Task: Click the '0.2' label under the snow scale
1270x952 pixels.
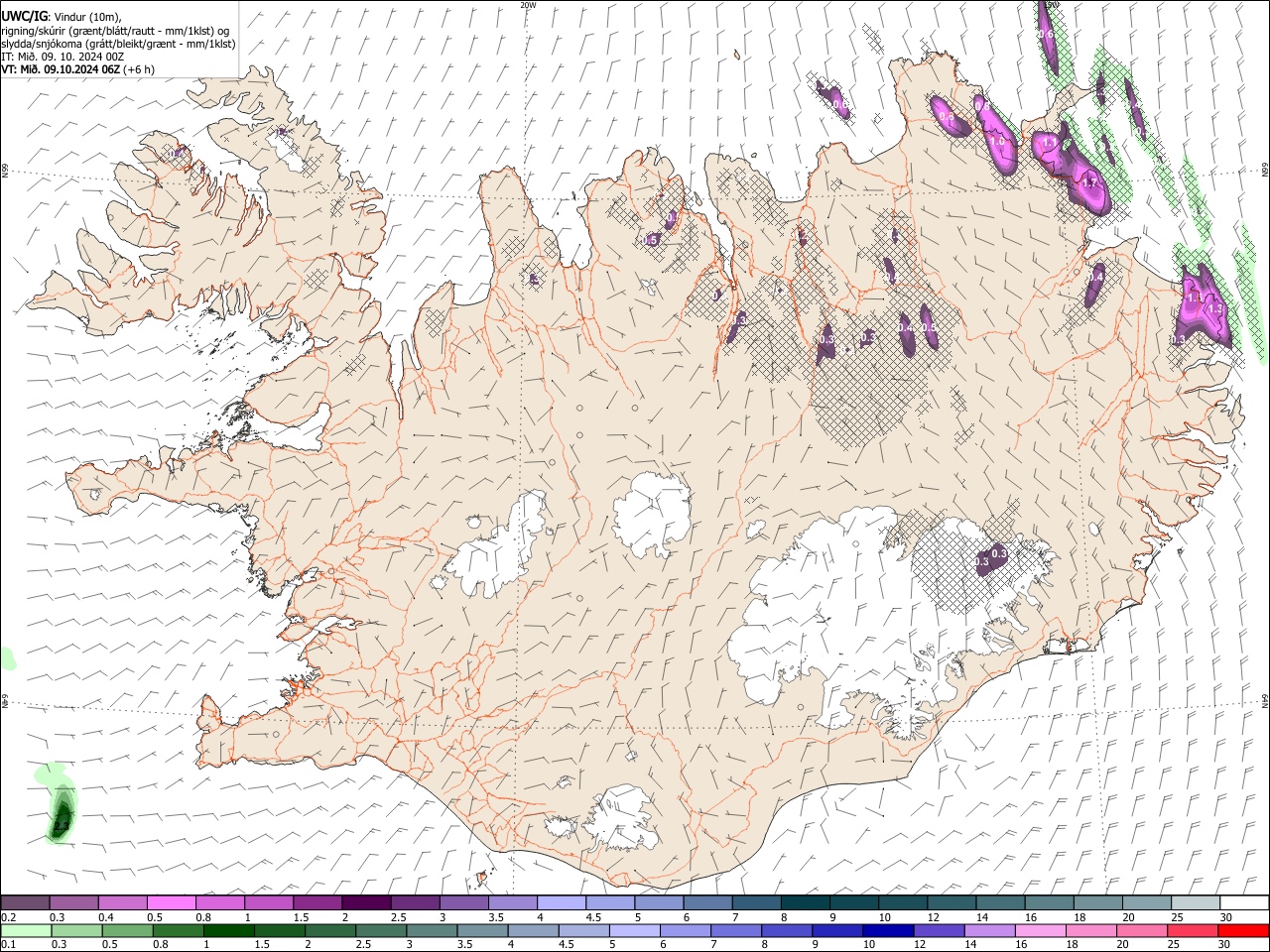Action: click(x=8, y=917)
